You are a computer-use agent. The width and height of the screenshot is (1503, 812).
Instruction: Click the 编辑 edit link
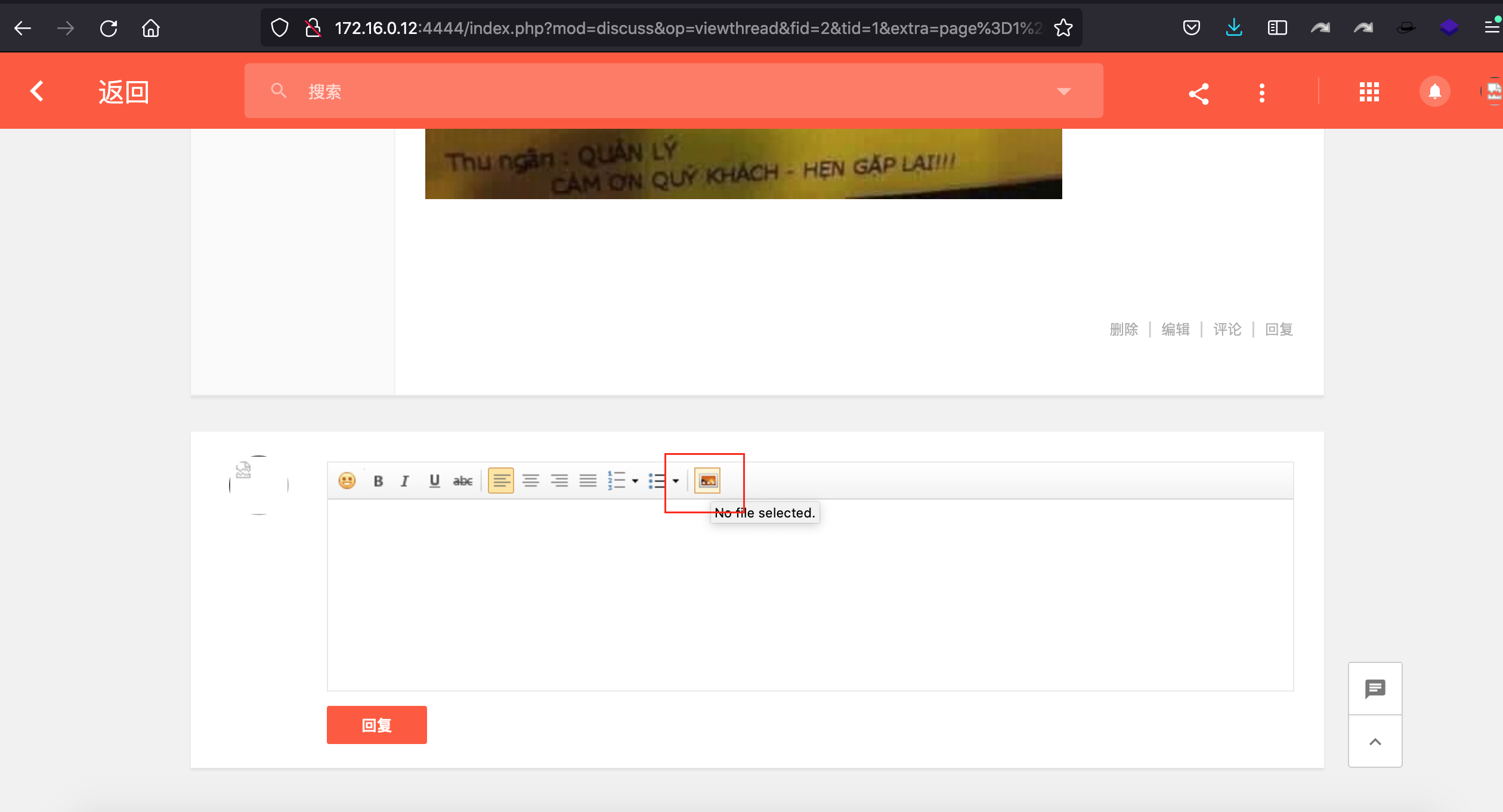[x=1176, y=329]
